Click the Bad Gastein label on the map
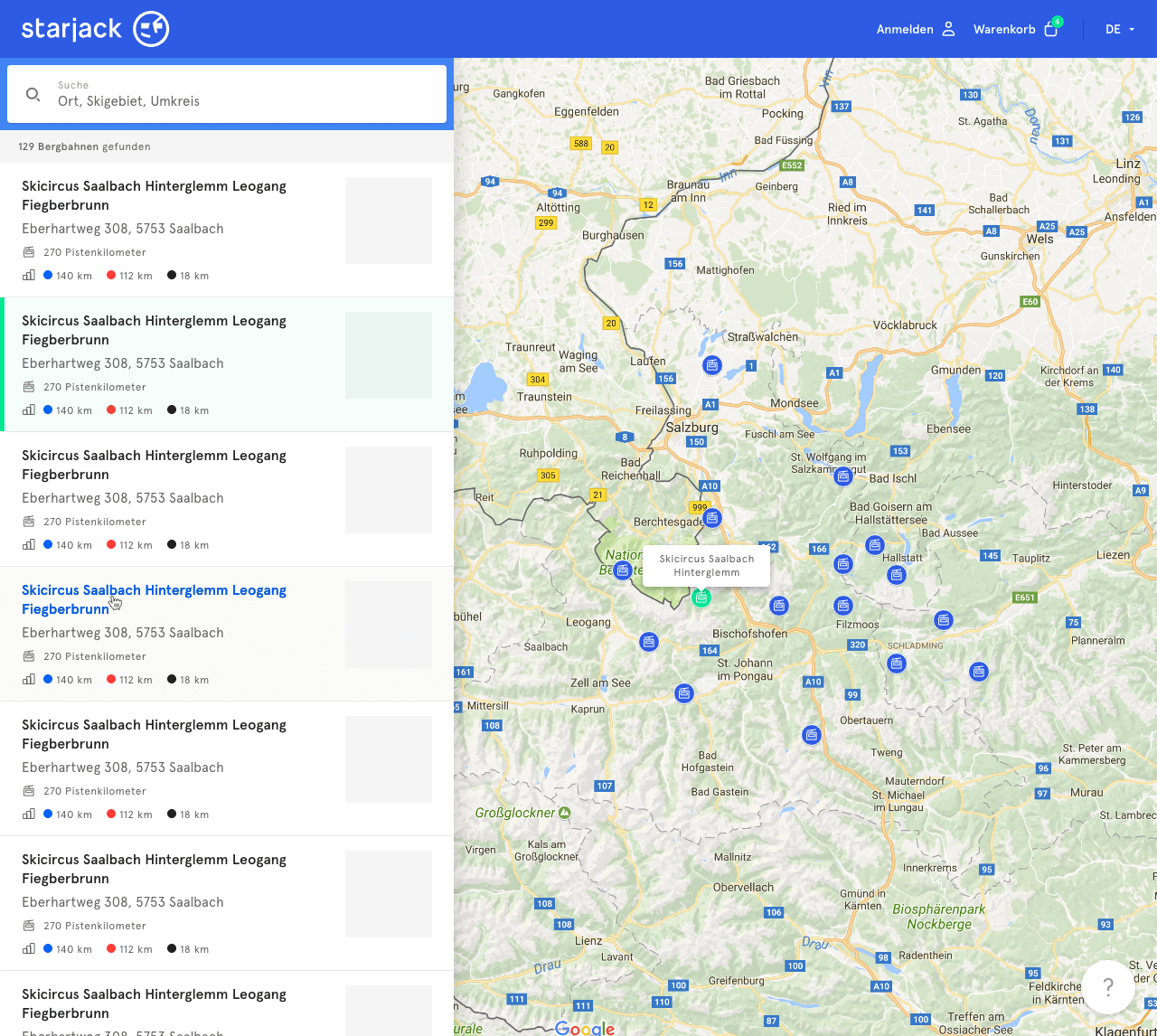The height and width of the screenshot is (1036, 1157). point(720,792)
